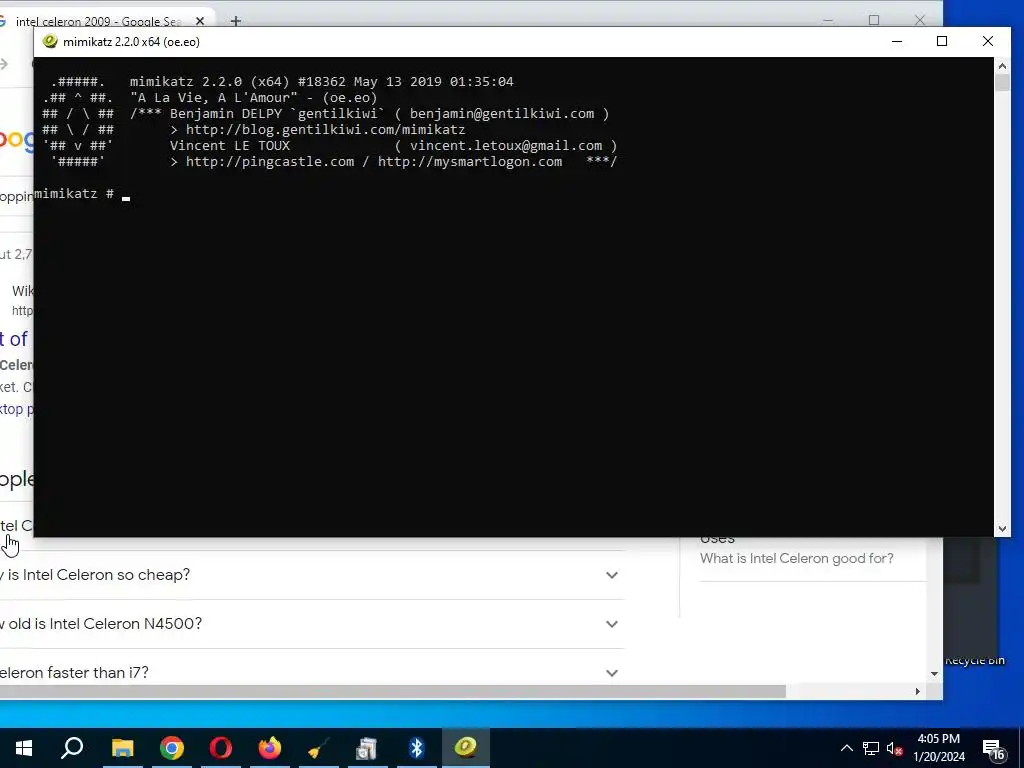Open the taskbar clock and date

point(938,748)
